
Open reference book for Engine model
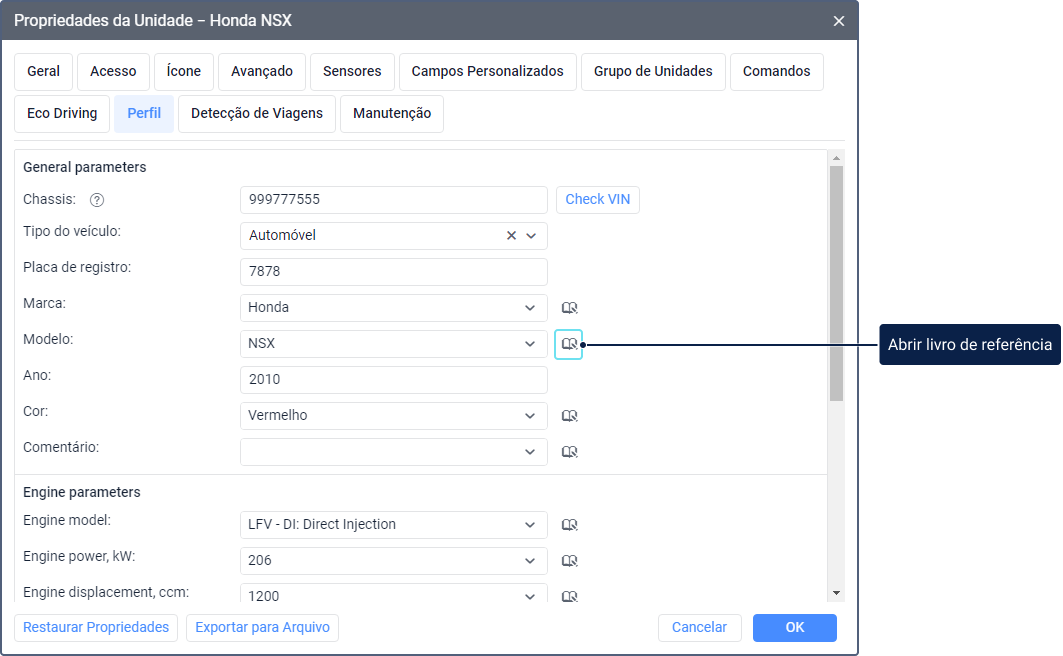tap(569, 525)
